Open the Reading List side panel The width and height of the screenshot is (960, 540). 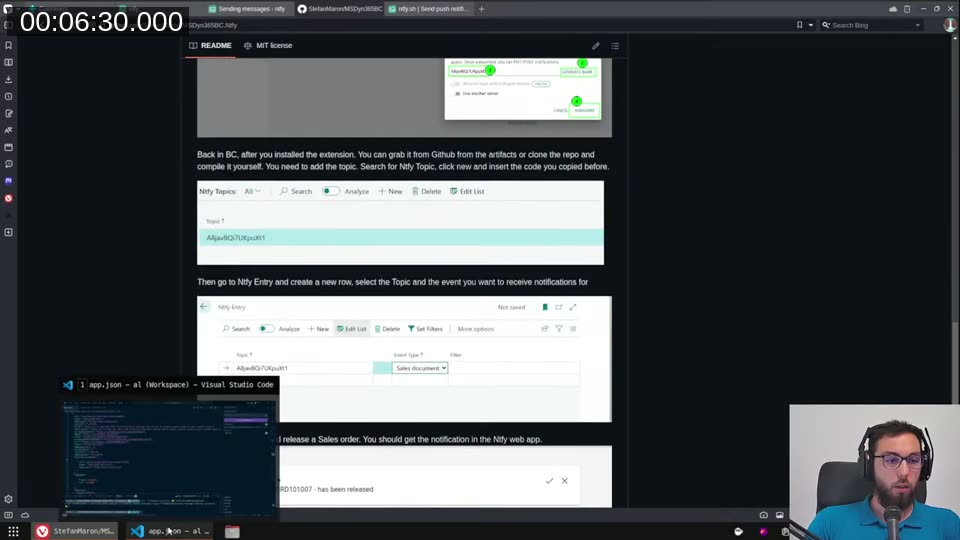coord(9,62)
